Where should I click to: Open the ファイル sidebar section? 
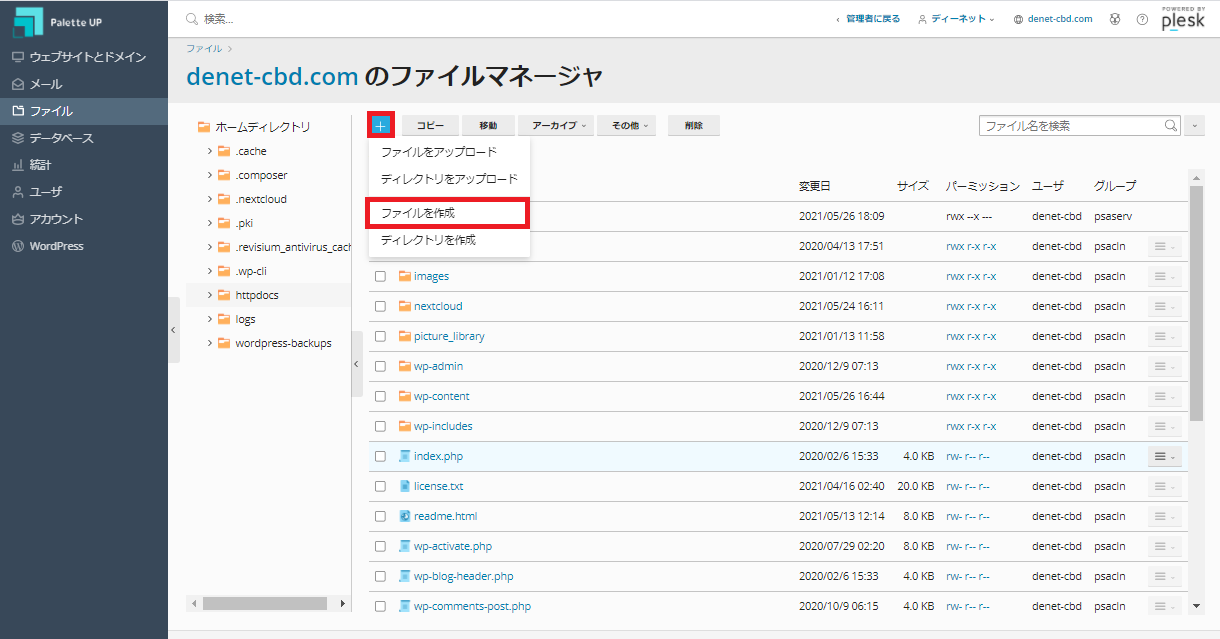84,111
